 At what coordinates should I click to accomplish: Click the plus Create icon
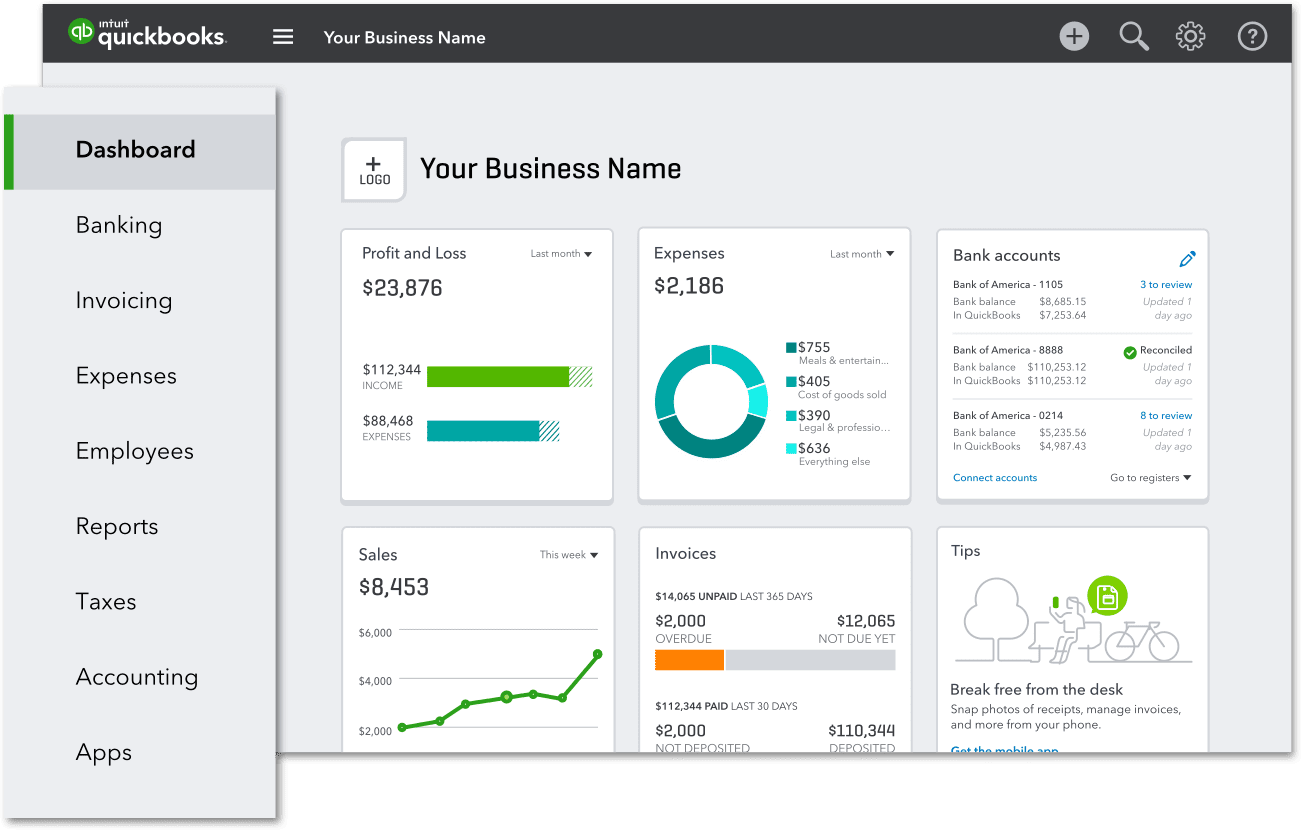pyautogui.click(x=1074, y=37)
